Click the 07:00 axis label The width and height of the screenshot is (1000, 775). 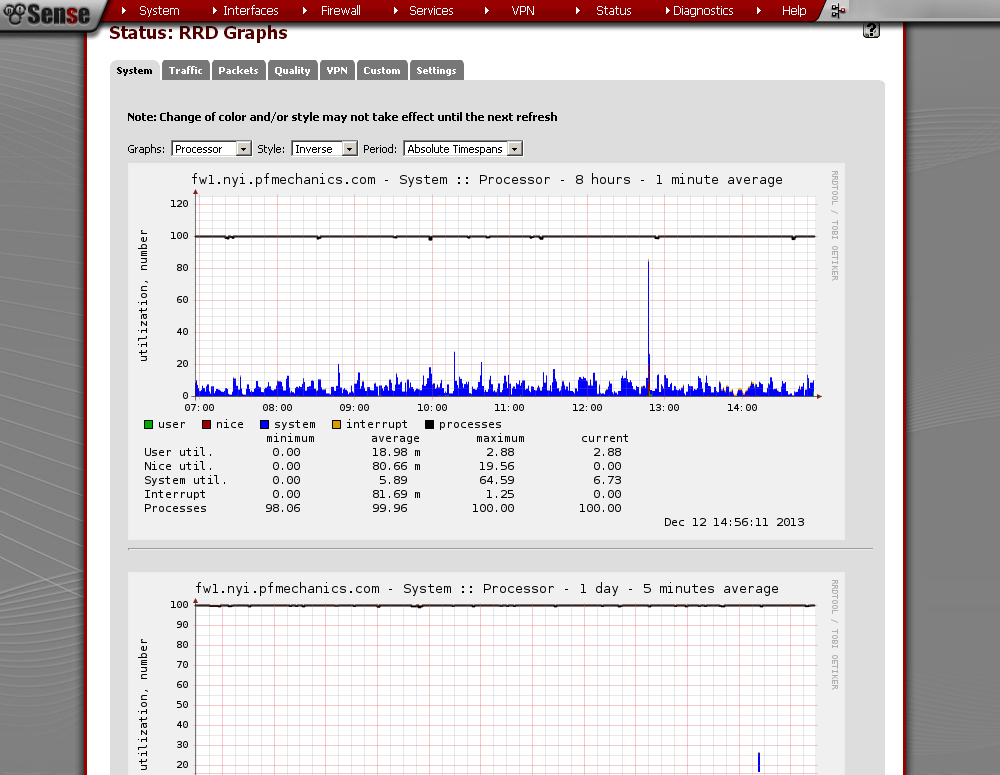point(200,408)
